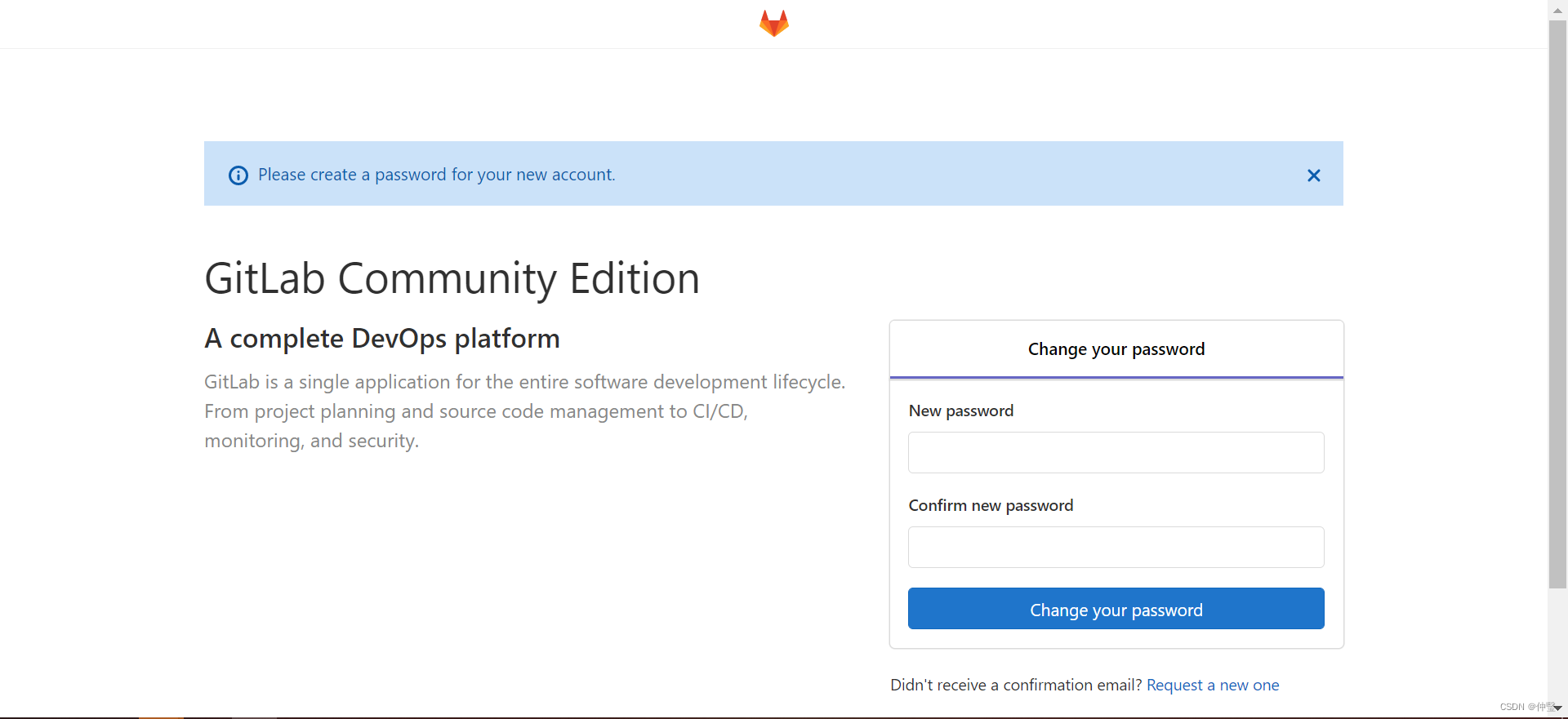The width and height of the screenshot is (1568, 719).
Task: Click the GitLab fox logo
Action: [x=773, y=23]
